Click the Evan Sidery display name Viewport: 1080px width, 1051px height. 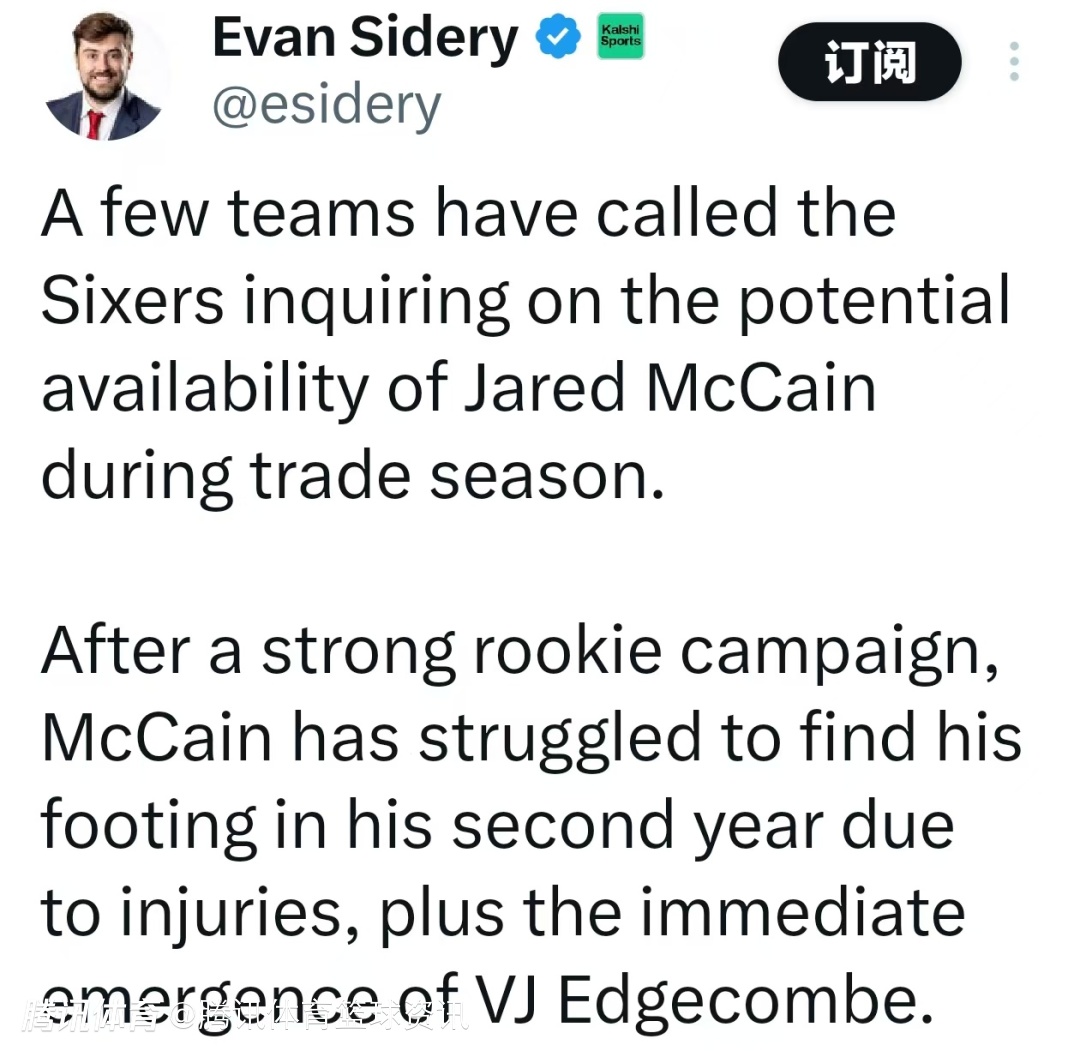tap(366, 40)
